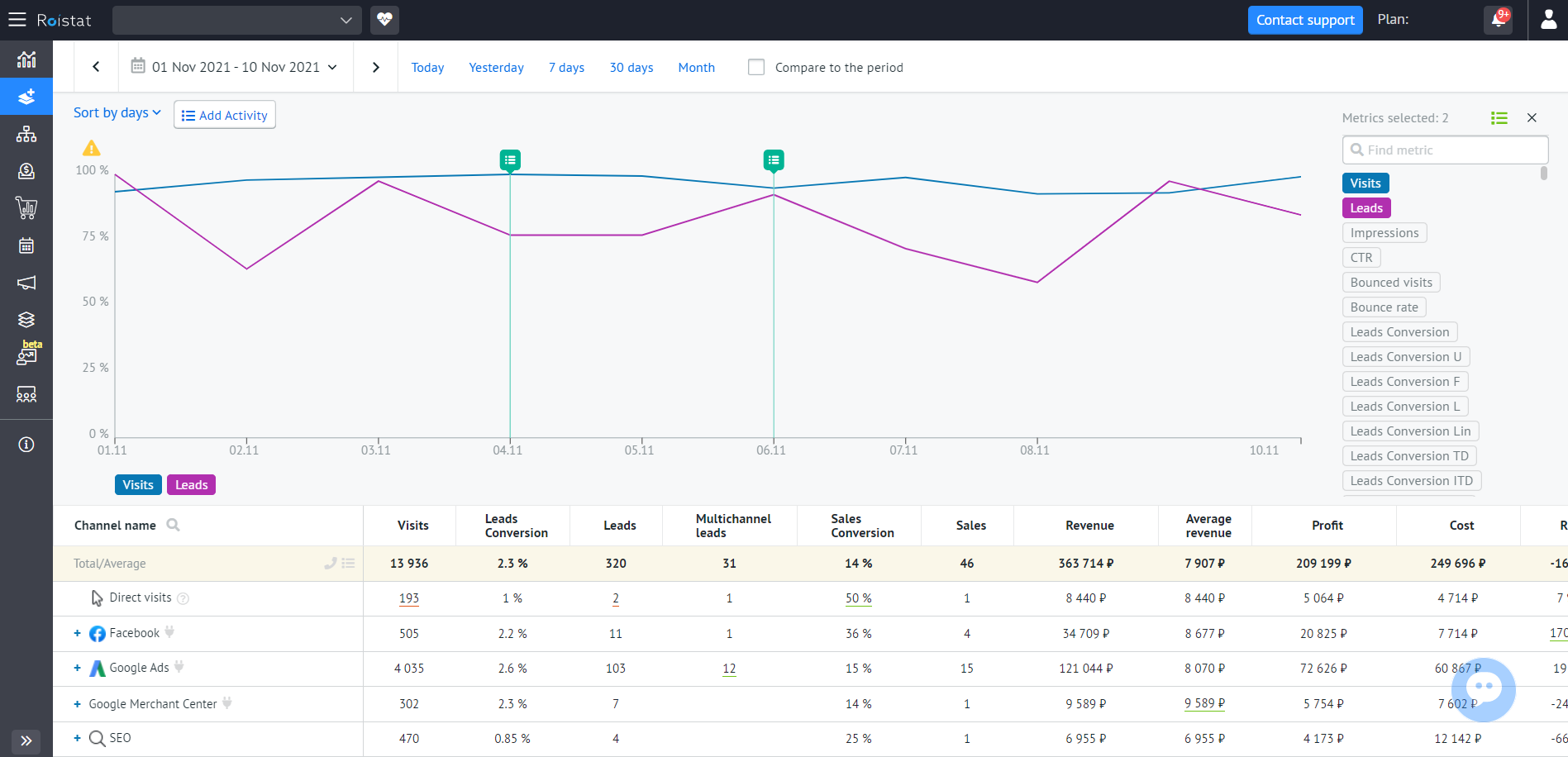This screenshot has width=1568, height=757.
Task: Open Google Ads multichannel leads 12
Action: 729,669
